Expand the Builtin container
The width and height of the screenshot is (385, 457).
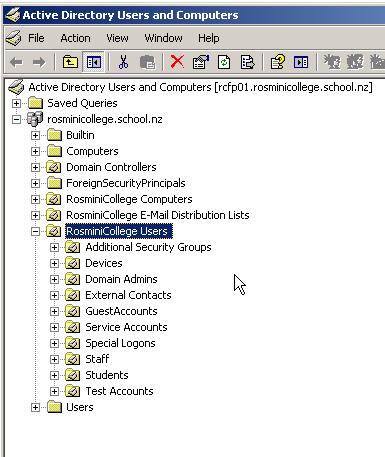click(35, 135)
